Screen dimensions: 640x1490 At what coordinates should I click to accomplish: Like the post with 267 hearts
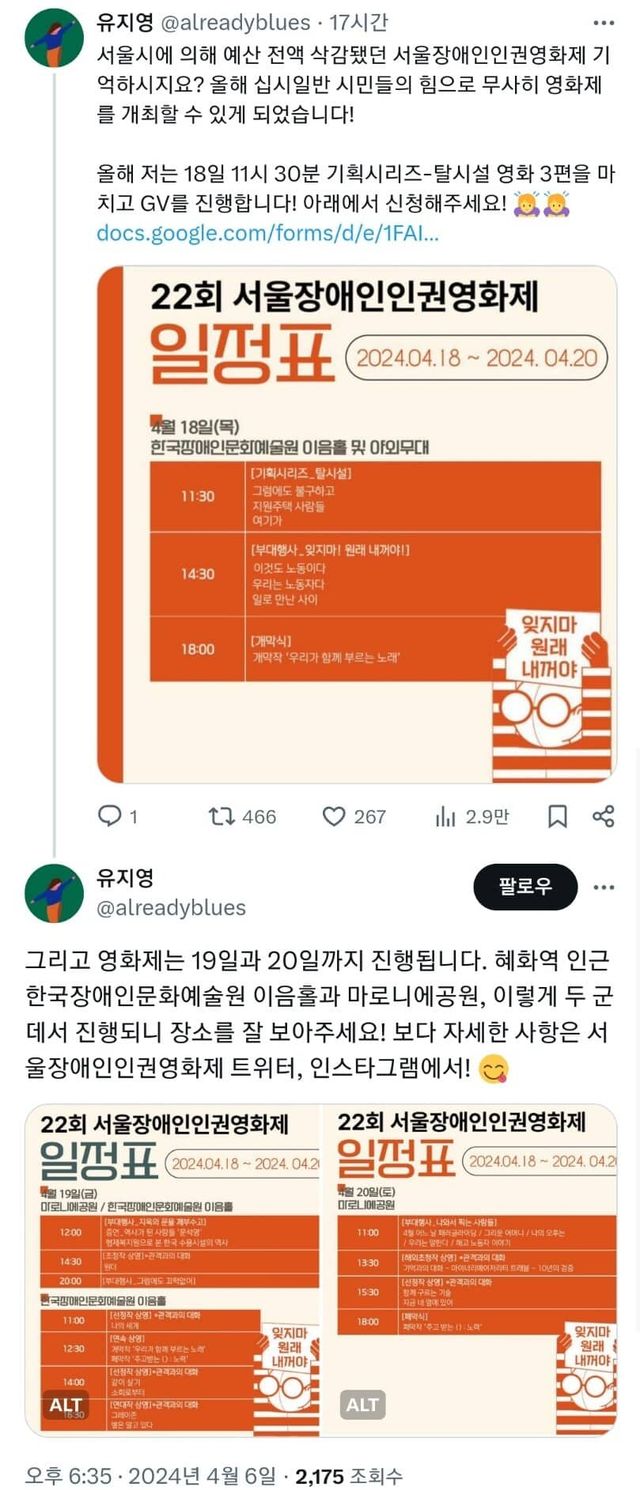(334, 817)
